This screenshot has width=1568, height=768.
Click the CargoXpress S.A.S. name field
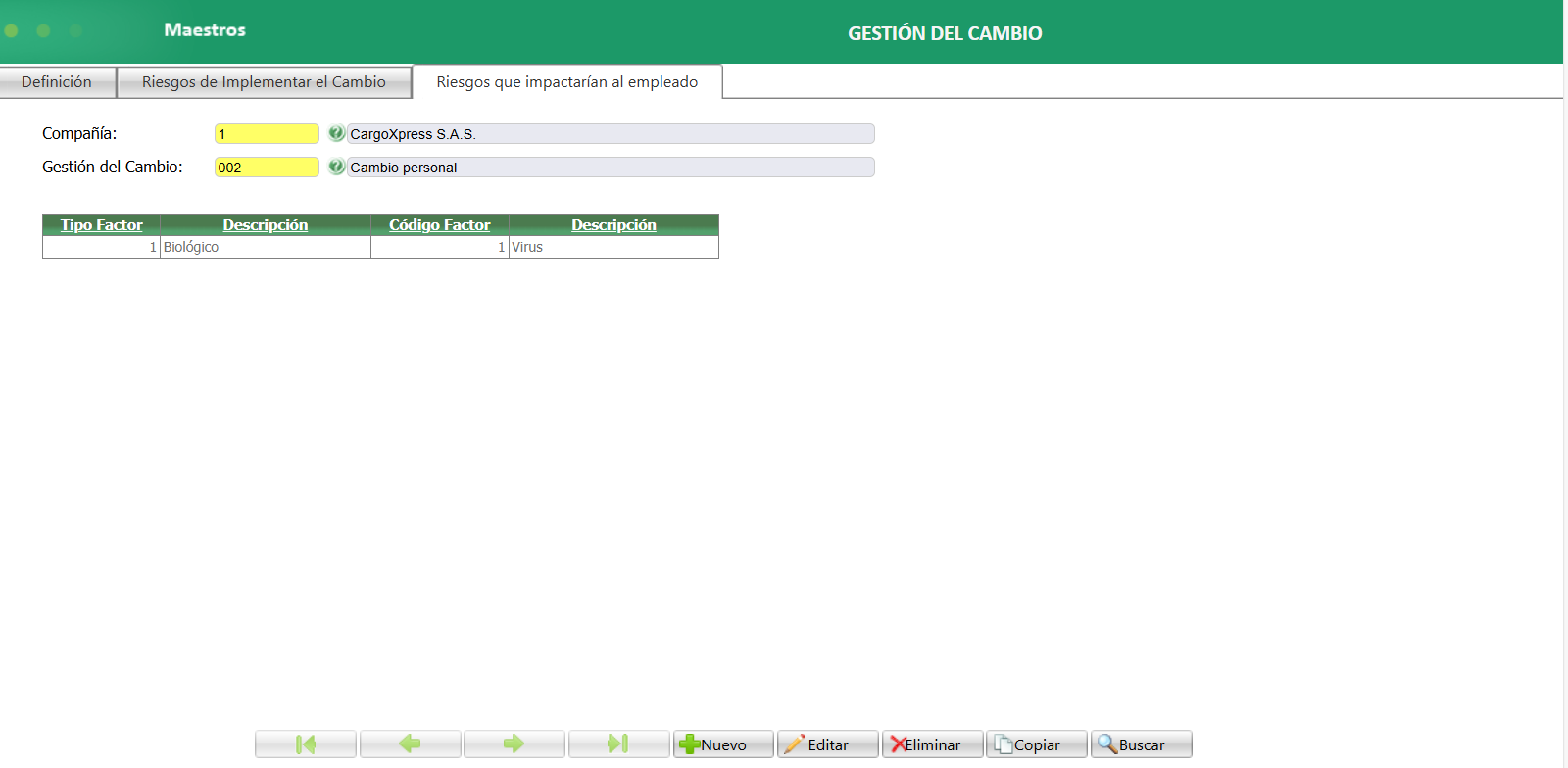611,134
